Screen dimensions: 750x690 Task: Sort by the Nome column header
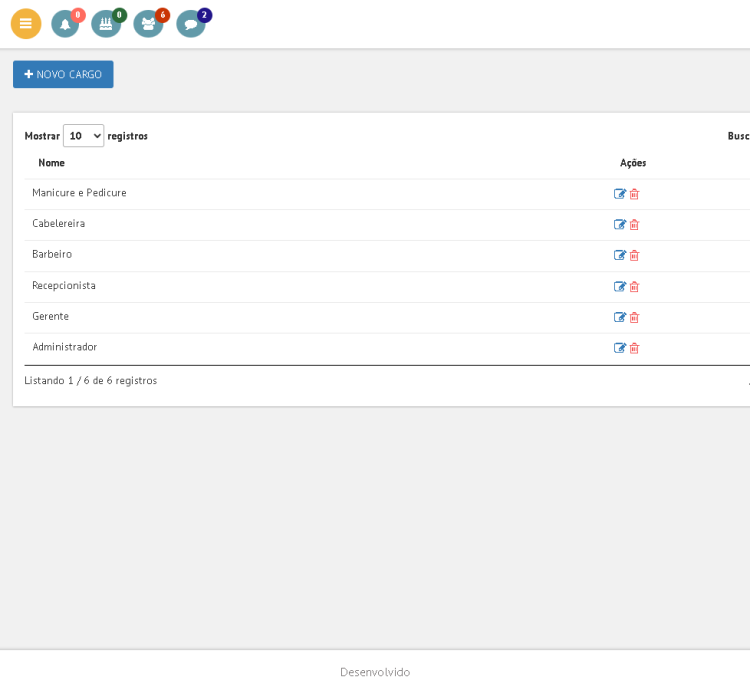click(52, 163)
